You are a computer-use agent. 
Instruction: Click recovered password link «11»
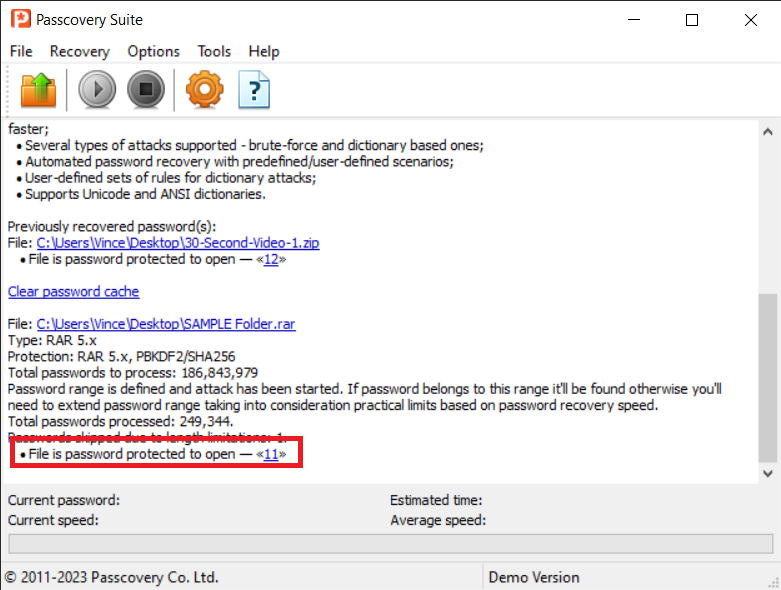pos(271,454)
